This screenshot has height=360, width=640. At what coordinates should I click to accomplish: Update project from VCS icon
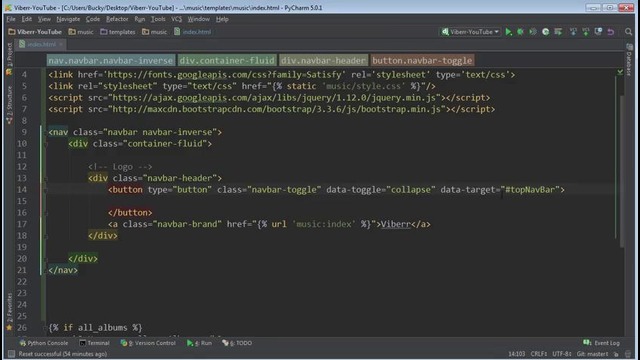(573, 32)
